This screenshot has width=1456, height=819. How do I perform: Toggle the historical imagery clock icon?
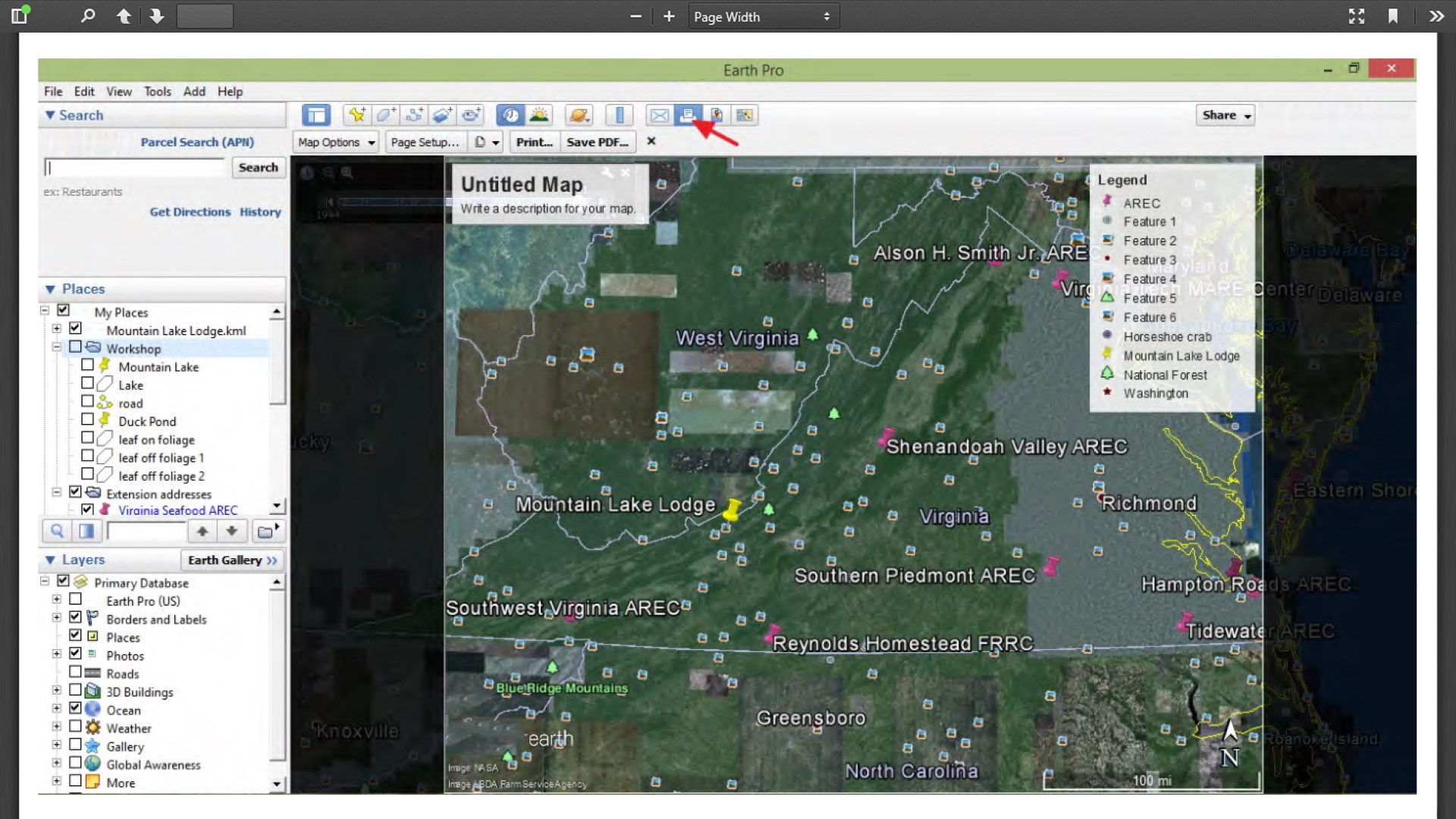click(x=510, y=115)
